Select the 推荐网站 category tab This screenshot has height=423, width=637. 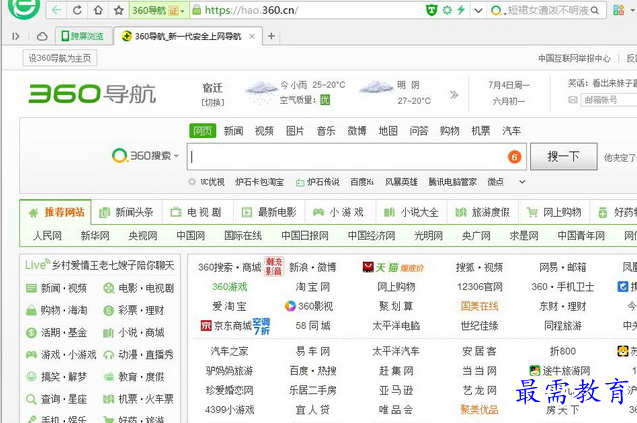pos(56,212)
